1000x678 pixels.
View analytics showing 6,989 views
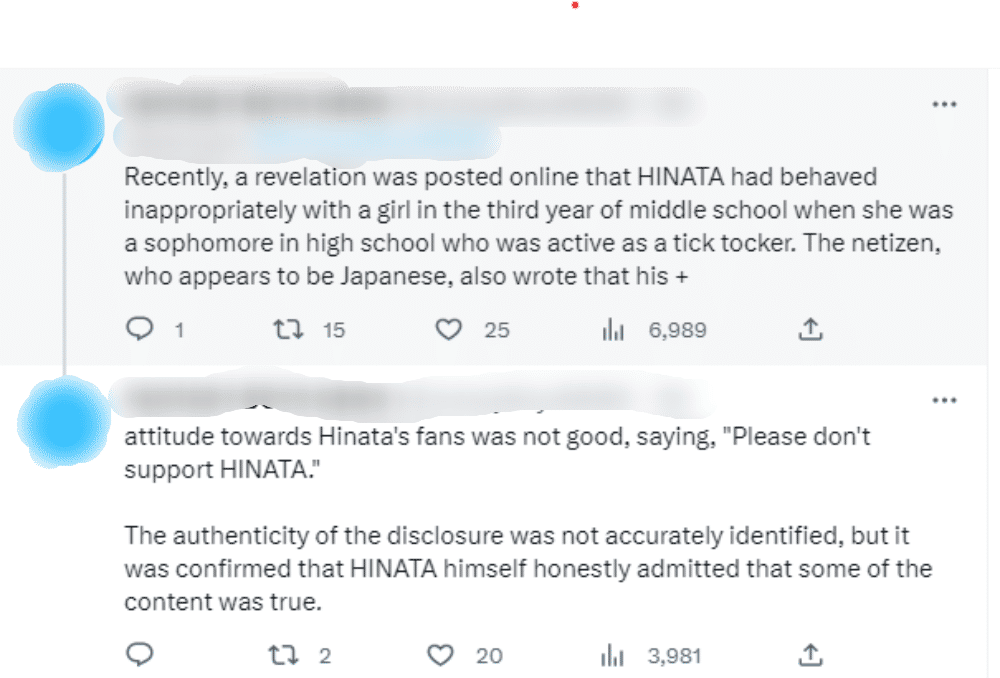612,328
